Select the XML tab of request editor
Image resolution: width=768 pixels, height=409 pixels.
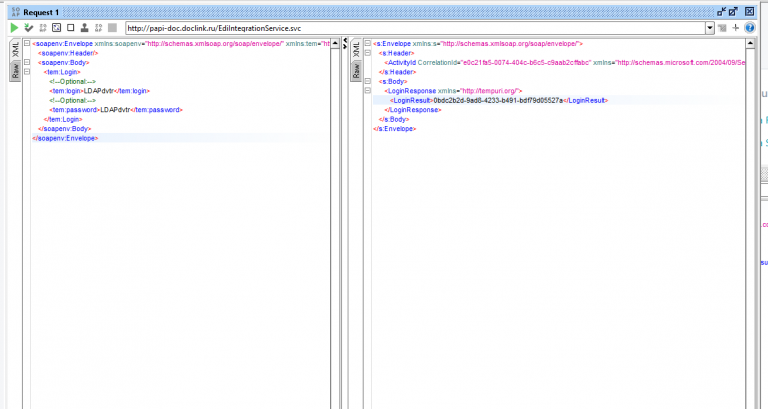coord(15,49)
